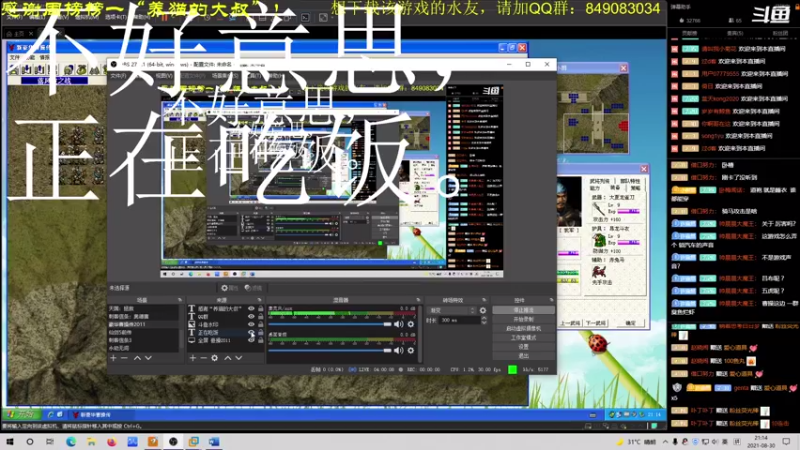Switch to 装备 tab in the game dialog

point(615,188)
